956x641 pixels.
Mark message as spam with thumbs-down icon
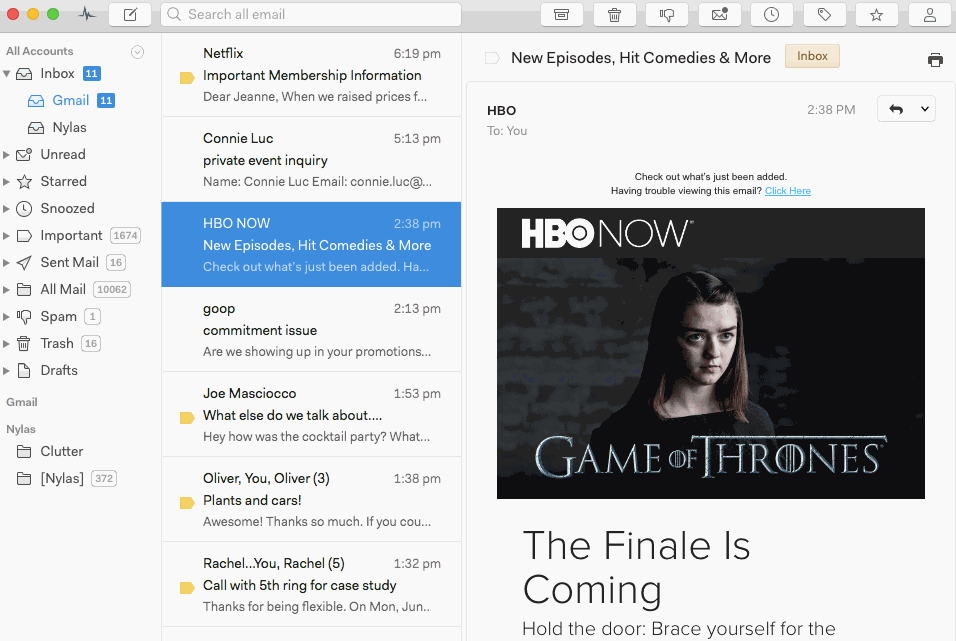pyautogui.click(x=666, y=15)
